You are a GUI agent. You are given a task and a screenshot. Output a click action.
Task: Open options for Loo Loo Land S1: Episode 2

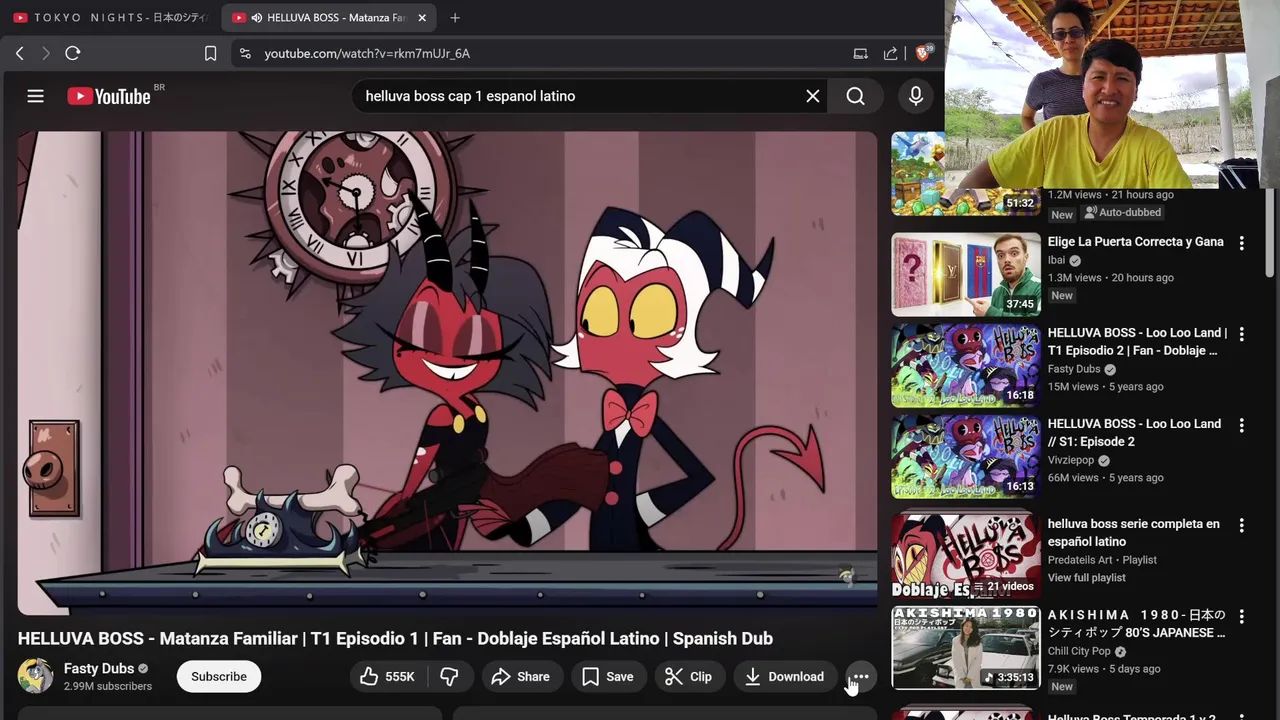(x=1242, y=425)
